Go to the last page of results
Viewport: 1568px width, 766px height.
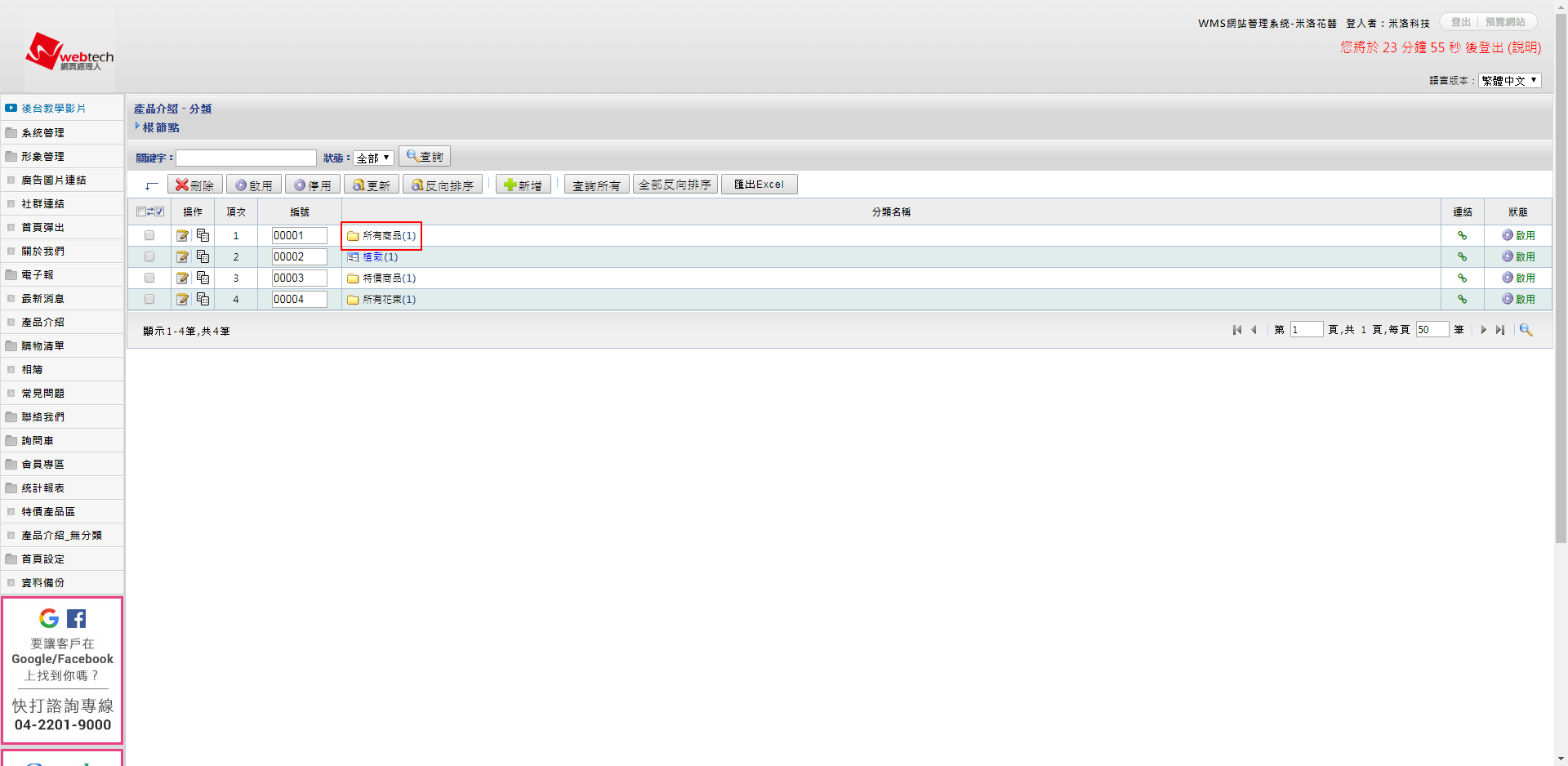click(x=1500, y=330)
